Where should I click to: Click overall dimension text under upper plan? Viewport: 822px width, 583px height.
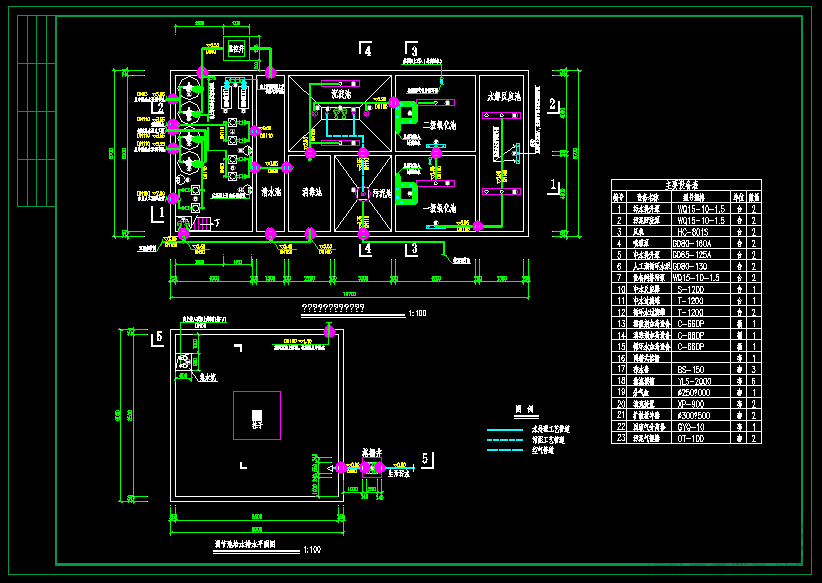(349, 294)
